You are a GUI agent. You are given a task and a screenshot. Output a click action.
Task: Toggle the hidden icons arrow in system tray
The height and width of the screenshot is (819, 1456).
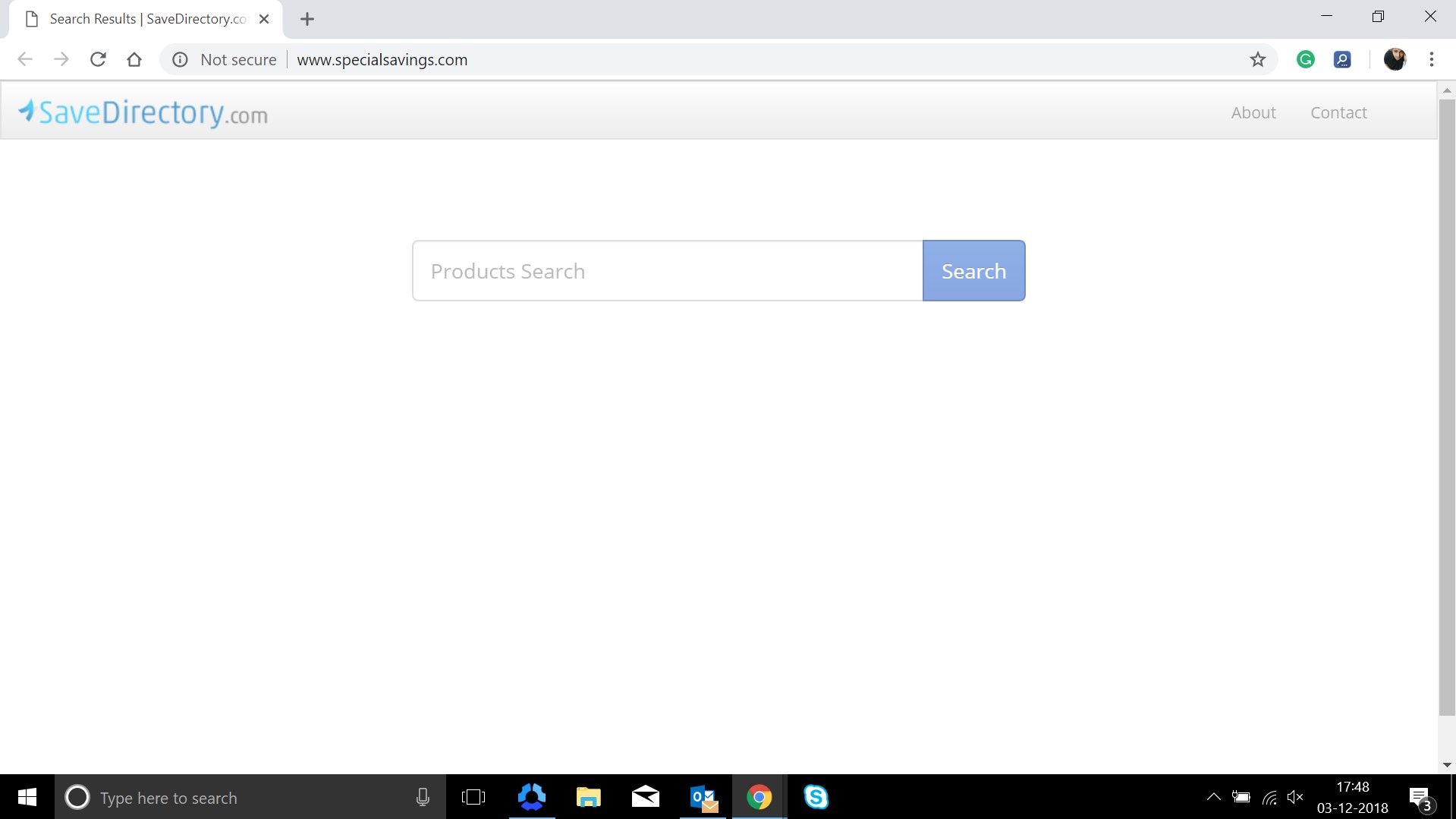(x=1213, y=797)
